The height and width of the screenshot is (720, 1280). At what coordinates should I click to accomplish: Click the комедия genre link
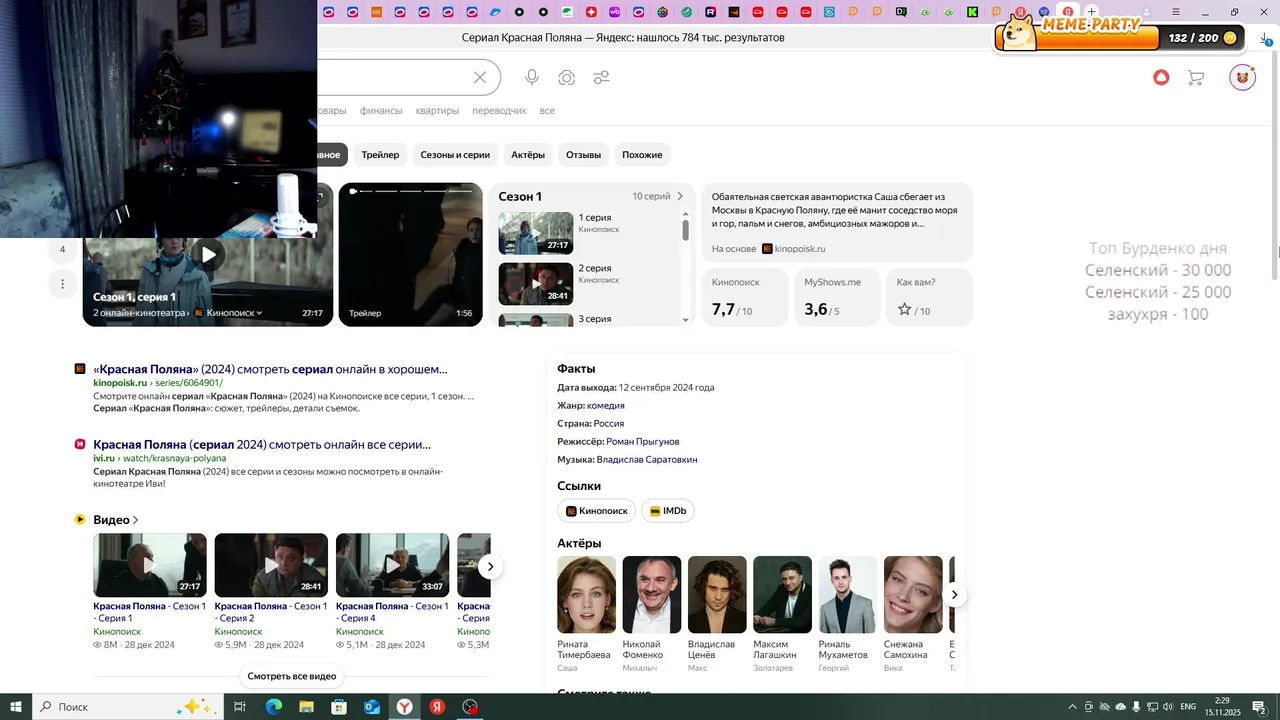point(606,406)
